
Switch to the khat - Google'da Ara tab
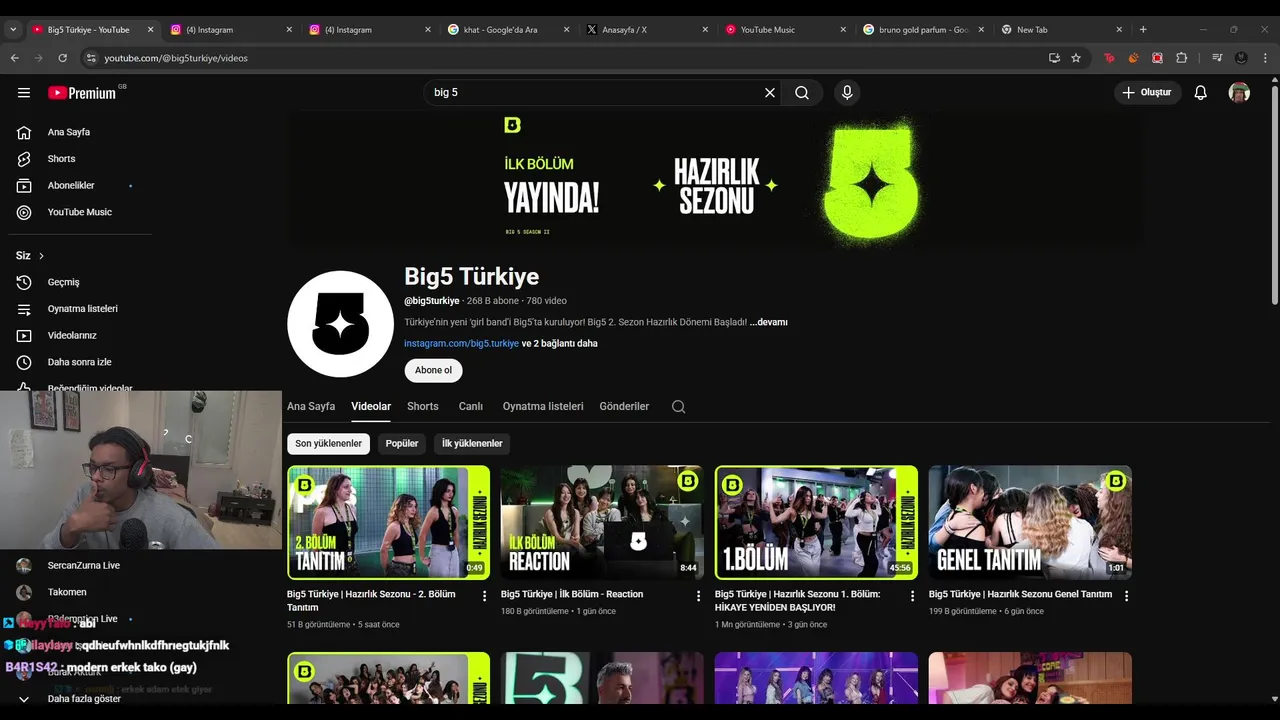[508, 30]
